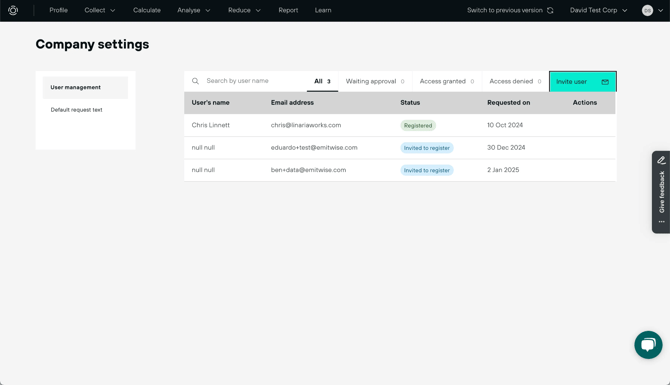
Task: Click the date 2 Jan 2025
Action: coord(503,170)
